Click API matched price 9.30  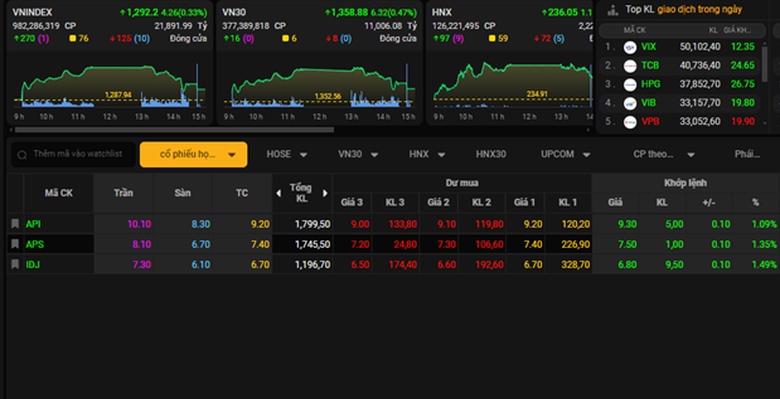pos(627,224)
